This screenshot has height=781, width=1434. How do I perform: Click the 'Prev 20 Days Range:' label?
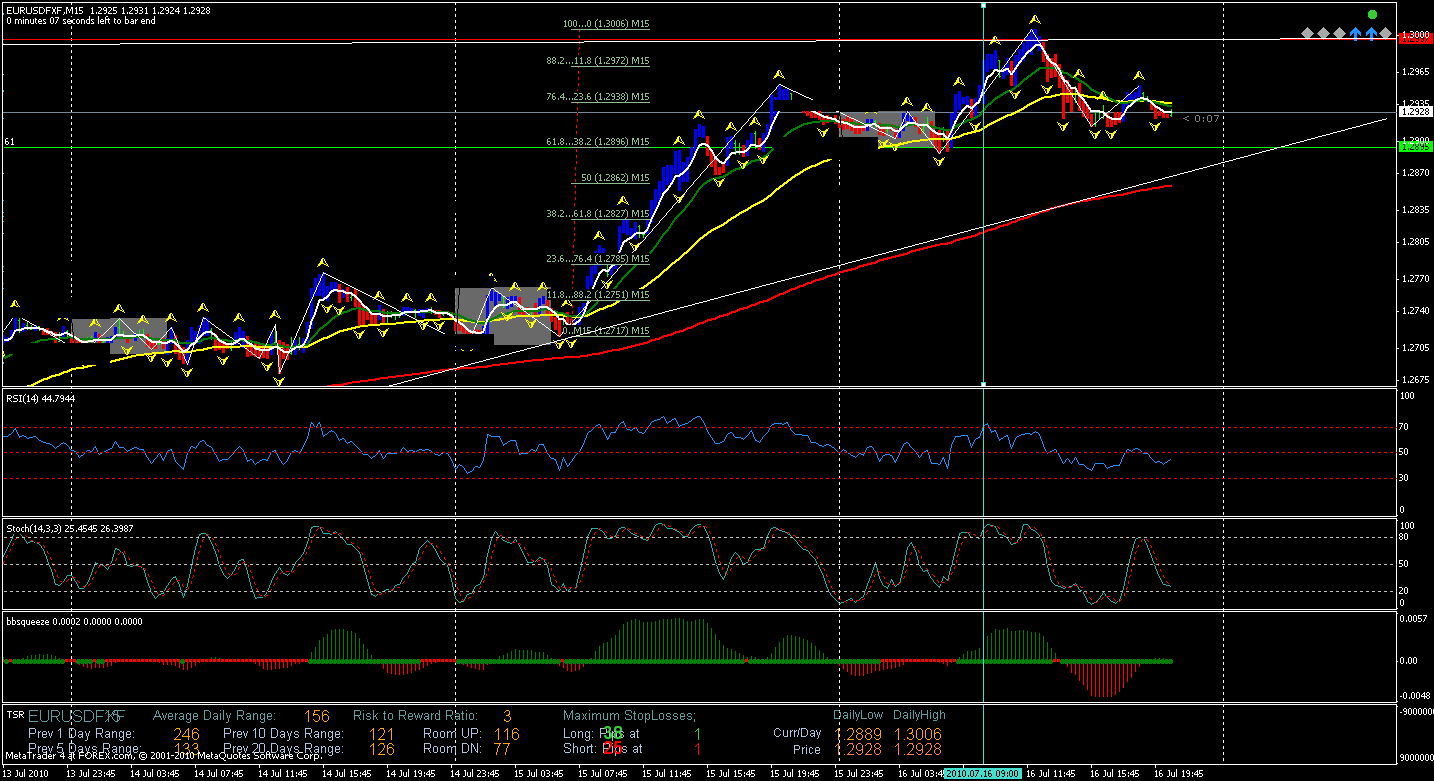[x=284, y=749]
